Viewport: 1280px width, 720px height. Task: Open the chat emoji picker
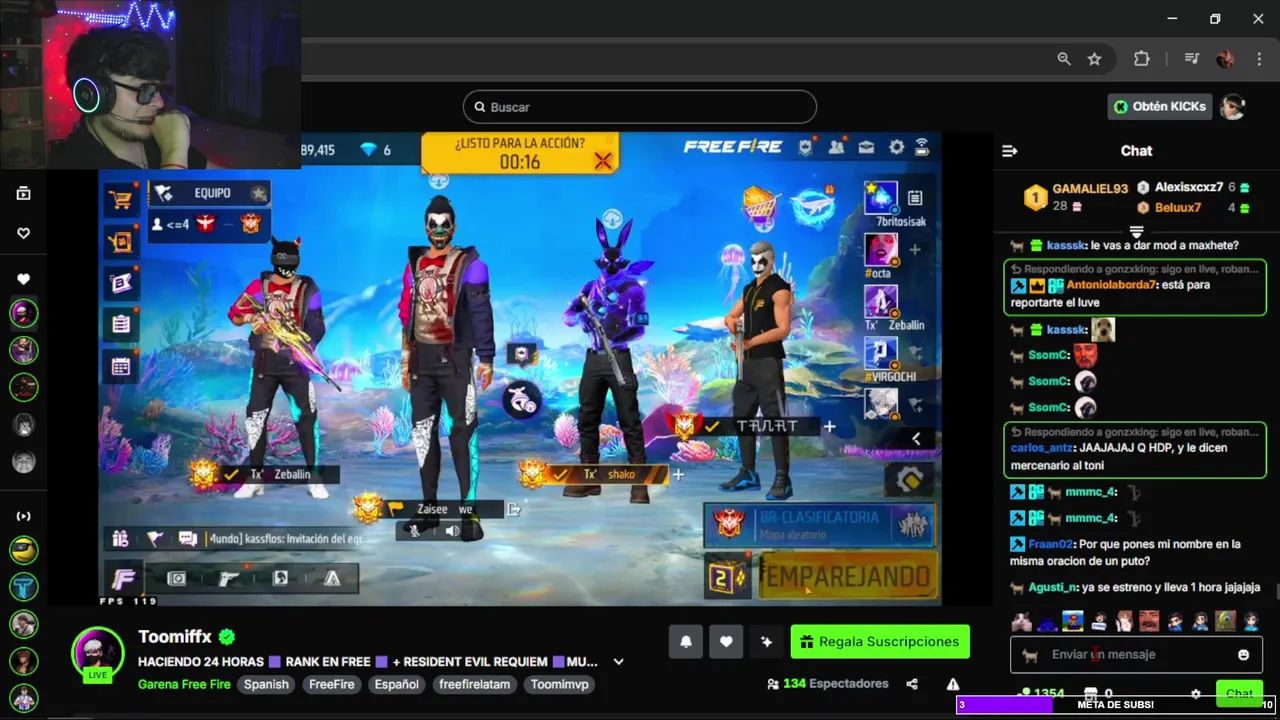pos(1243,655)
